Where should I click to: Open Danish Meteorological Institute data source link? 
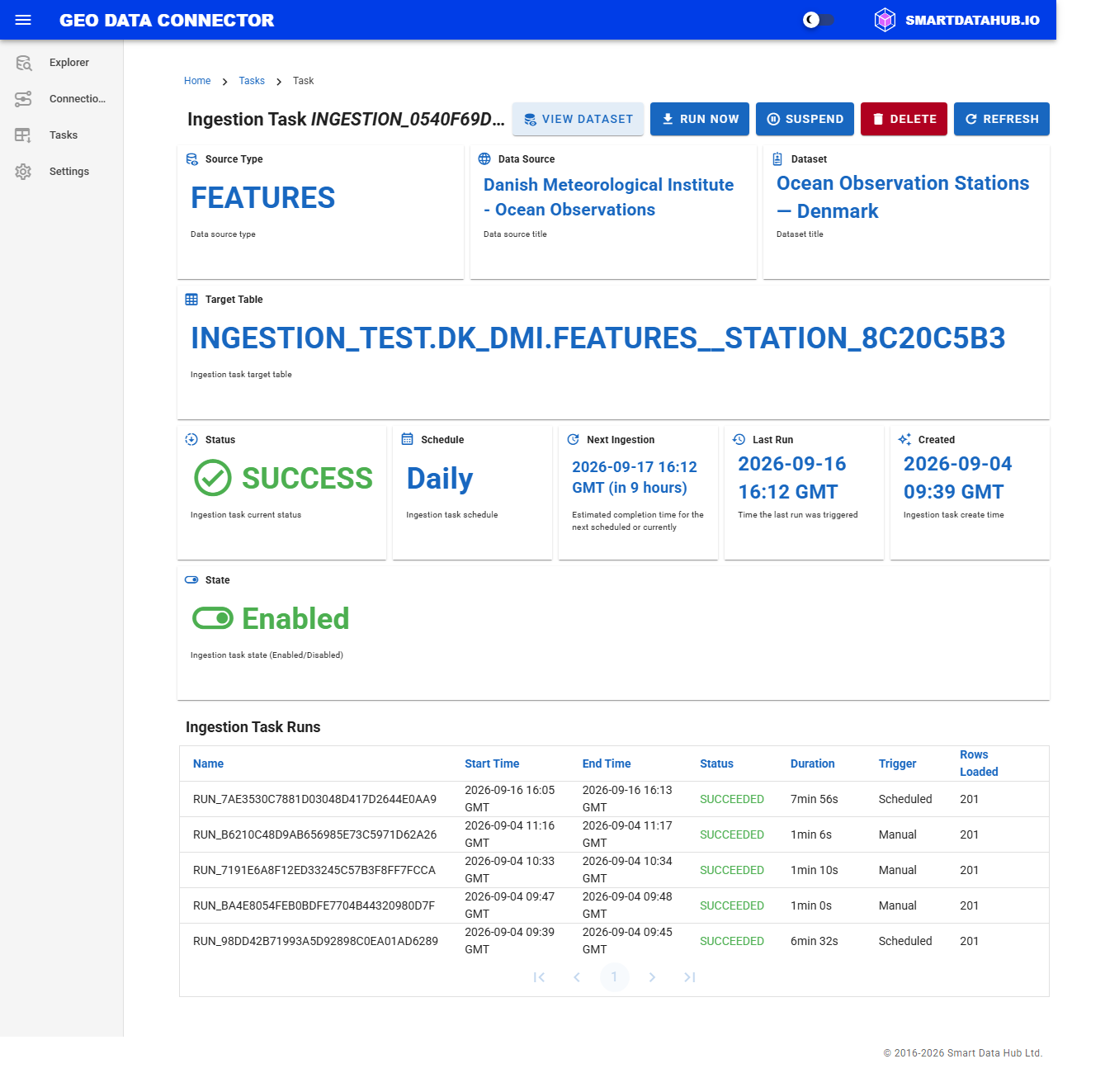[x=608, y=197]
